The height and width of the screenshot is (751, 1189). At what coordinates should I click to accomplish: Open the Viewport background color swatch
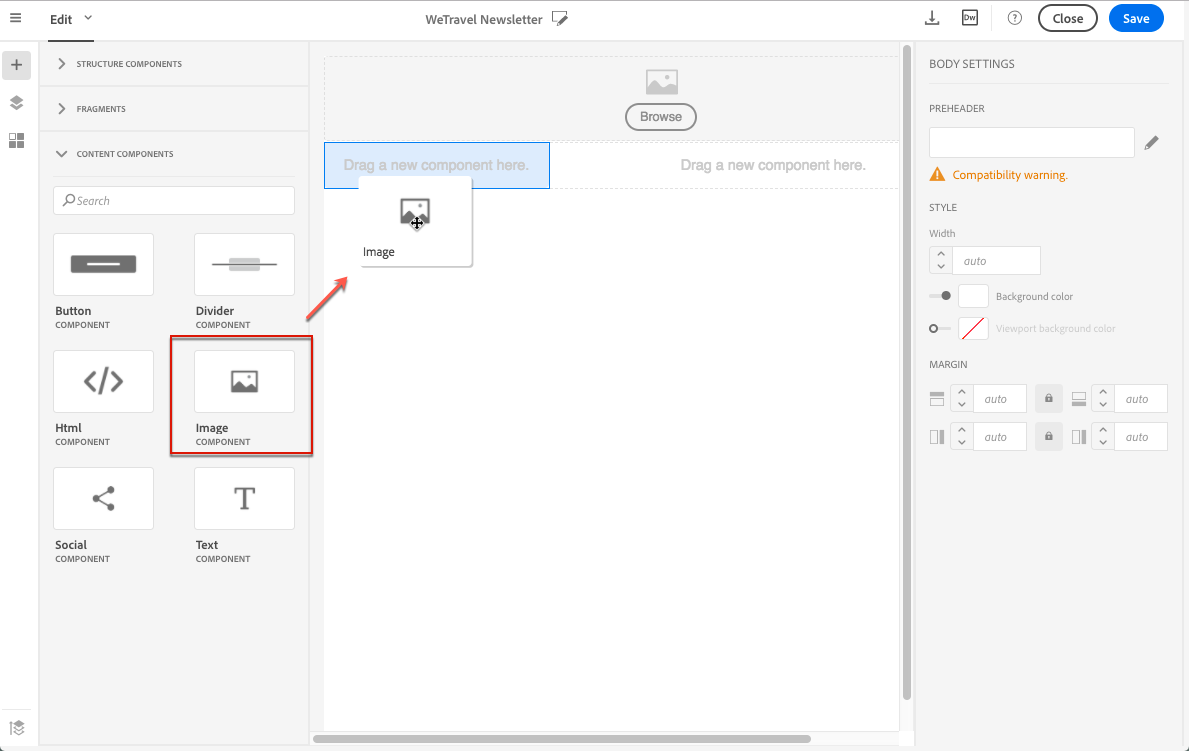pos(973,328)
